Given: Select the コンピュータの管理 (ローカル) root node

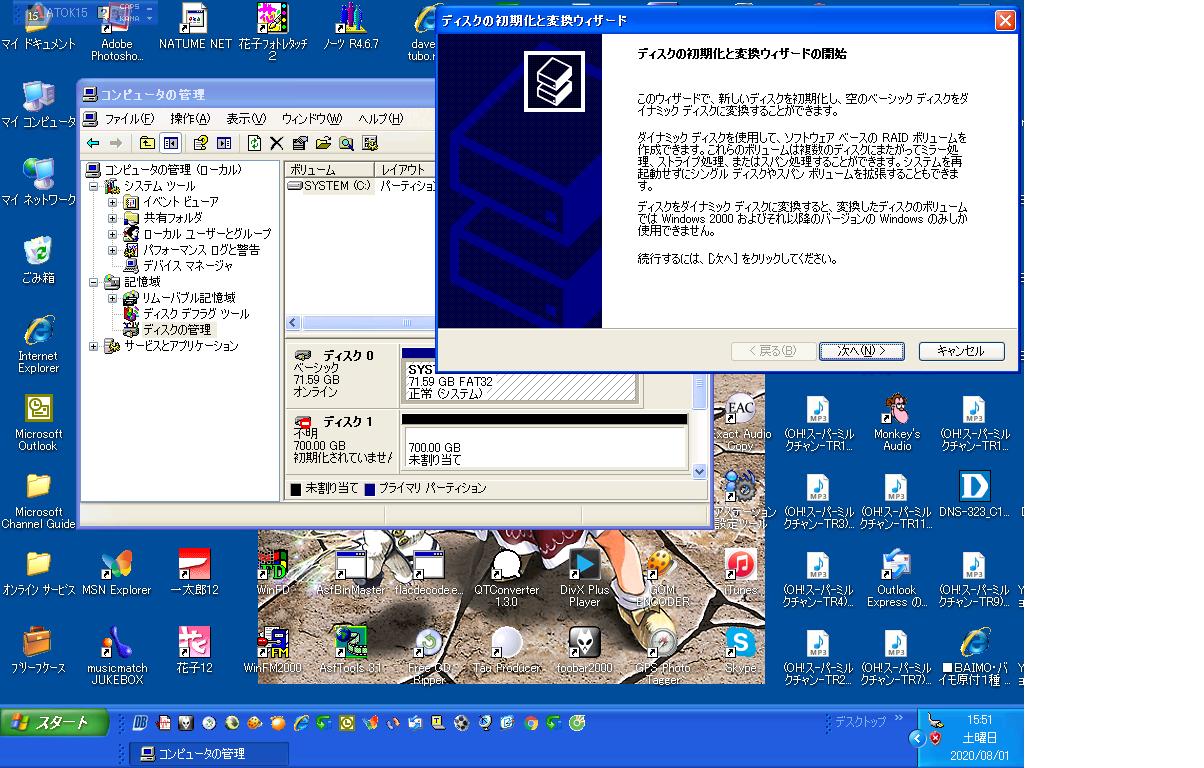Looking at the screenshot, I should tap(172, 170).
